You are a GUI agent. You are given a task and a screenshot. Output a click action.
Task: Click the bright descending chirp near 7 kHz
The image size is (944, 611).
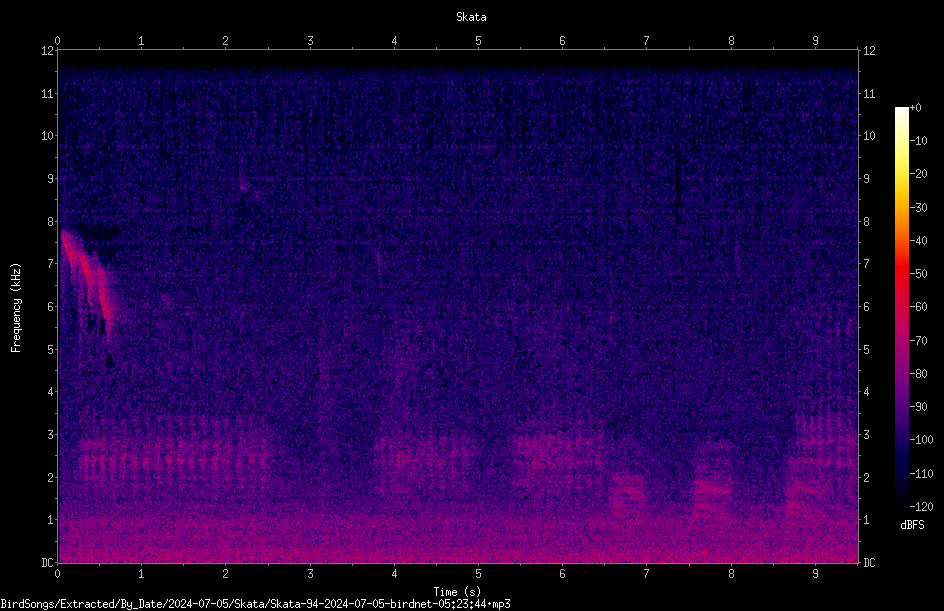click(x=89, y=276)
